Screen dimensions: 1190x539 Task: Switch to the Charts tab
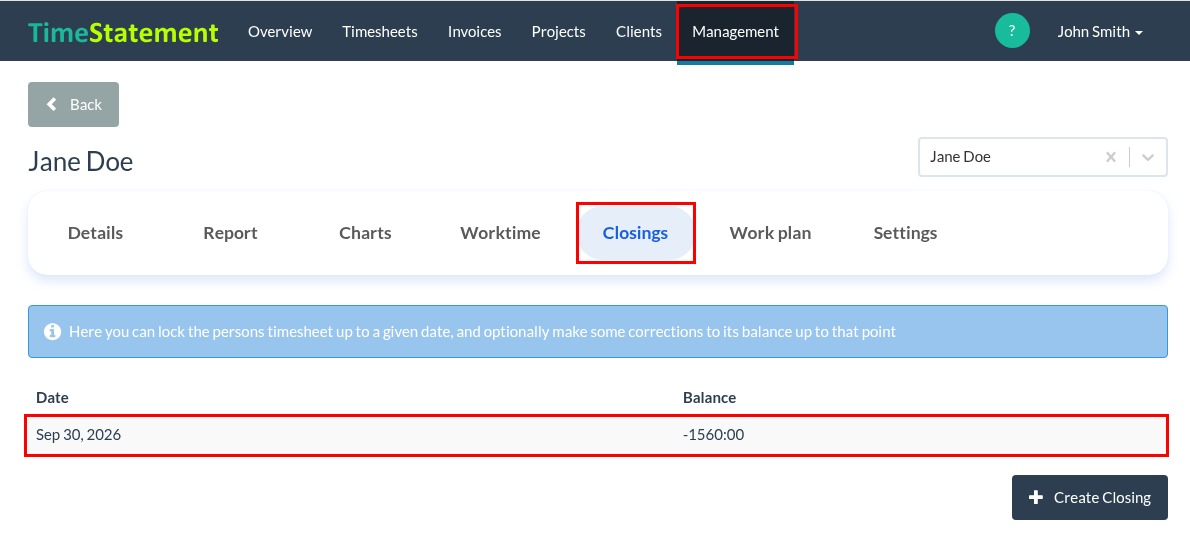tap(365, 233)
